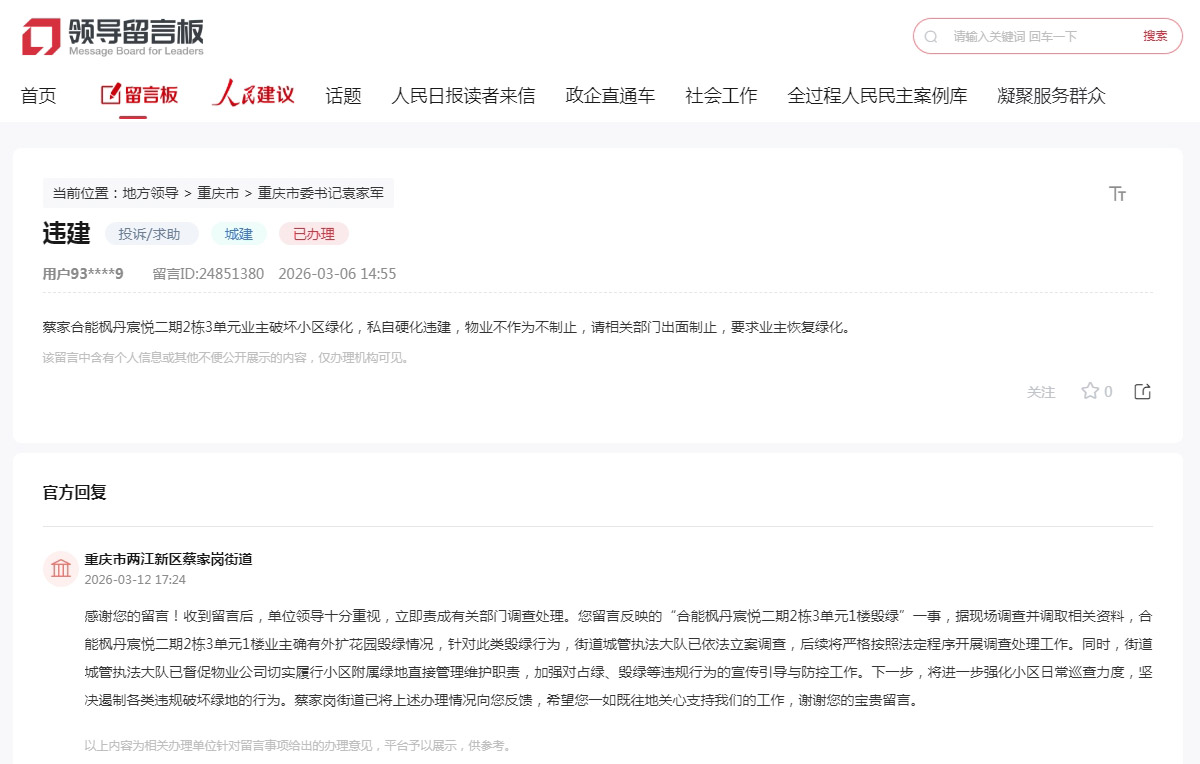Screen dimensions: 1200x764
Task: Click the Tt font size icon
Action: (x=1118, y=193)
